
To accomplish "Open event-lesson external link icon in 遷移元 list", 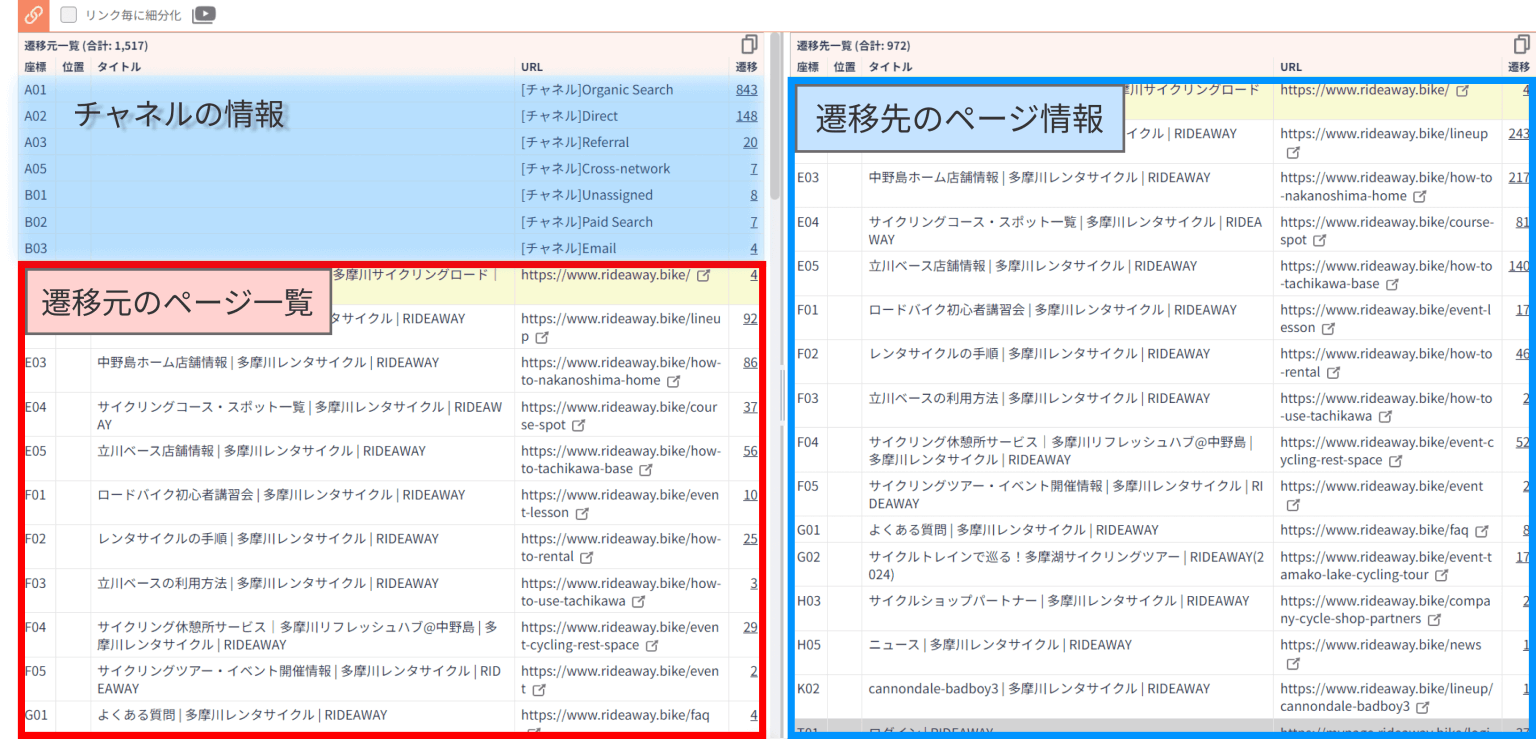I will [582, 513].
